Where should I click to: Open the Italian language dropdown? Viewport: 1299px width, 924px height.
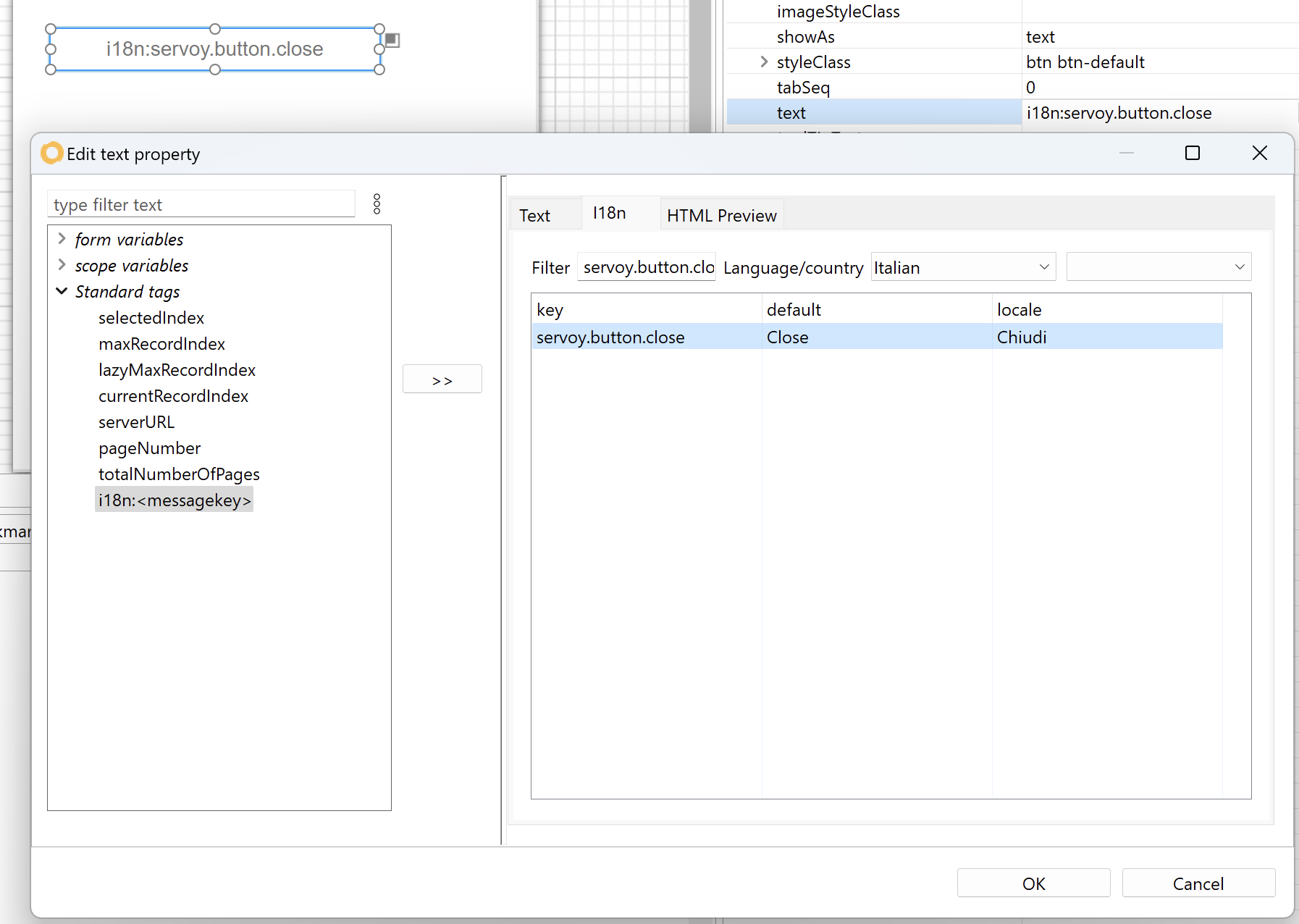(x=963, y=267)
